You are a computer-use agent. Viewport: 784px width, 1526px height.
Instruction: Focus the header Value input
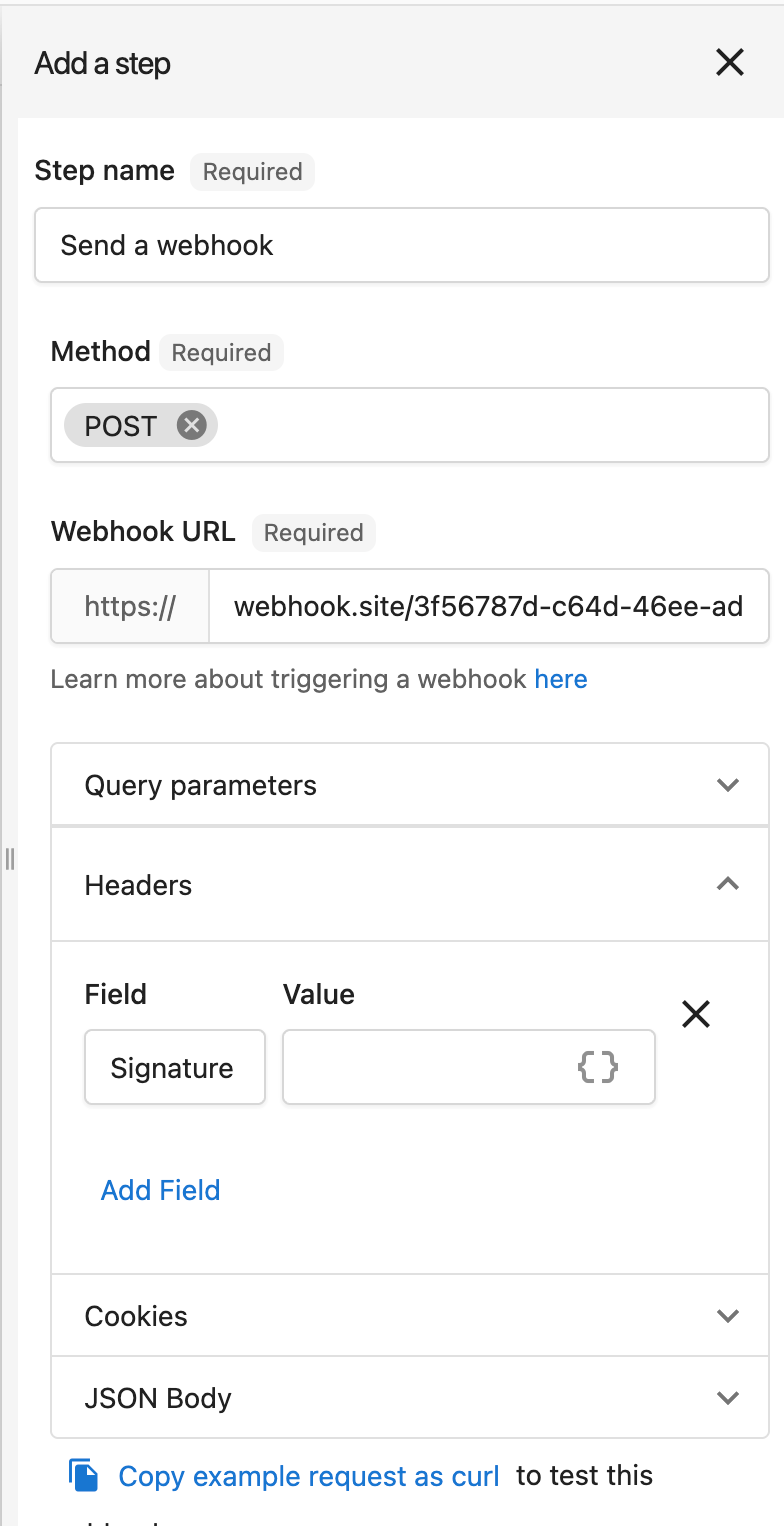tap(469, 1067)
